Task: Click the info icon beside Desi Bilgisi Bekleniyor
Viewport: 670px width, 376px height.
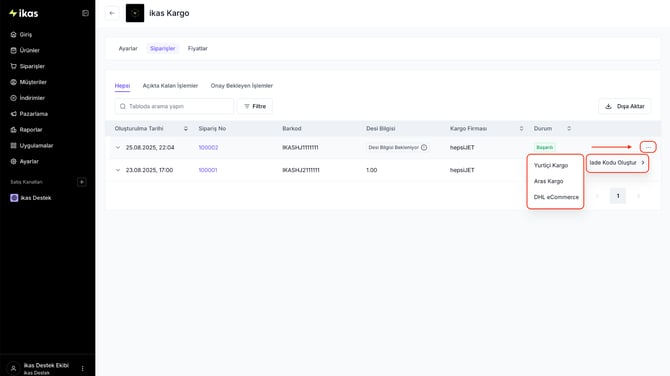Action: click(x=424, y=147)
